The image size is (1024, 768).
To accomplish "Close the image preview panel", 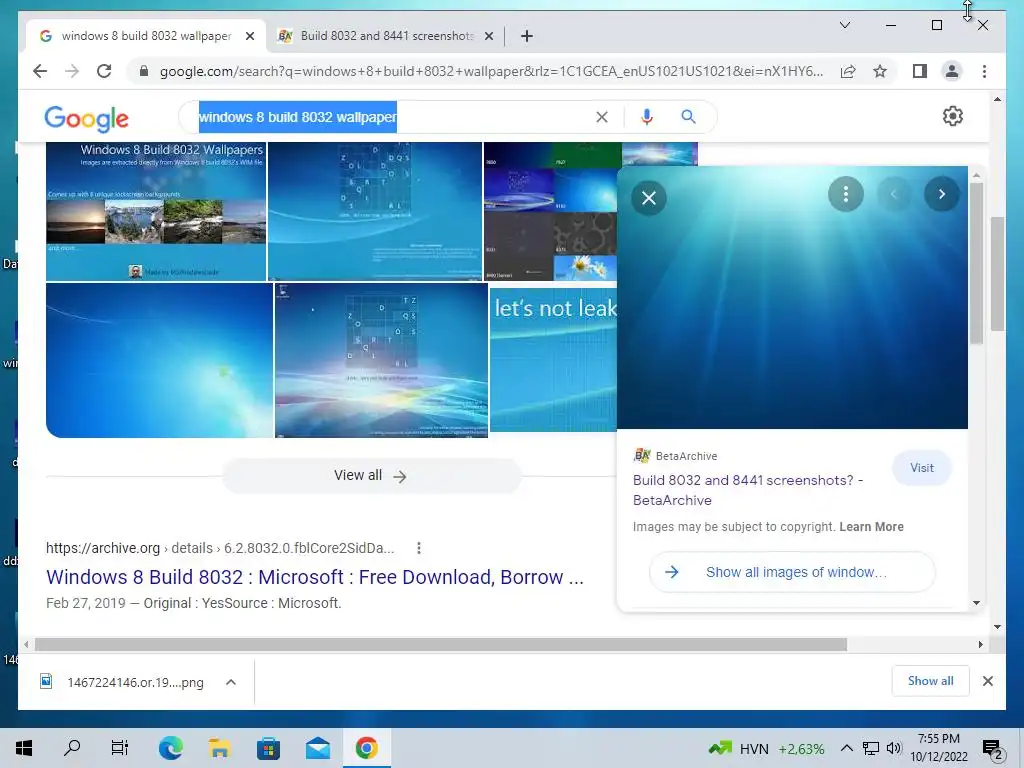I will (x=648, y=198).
